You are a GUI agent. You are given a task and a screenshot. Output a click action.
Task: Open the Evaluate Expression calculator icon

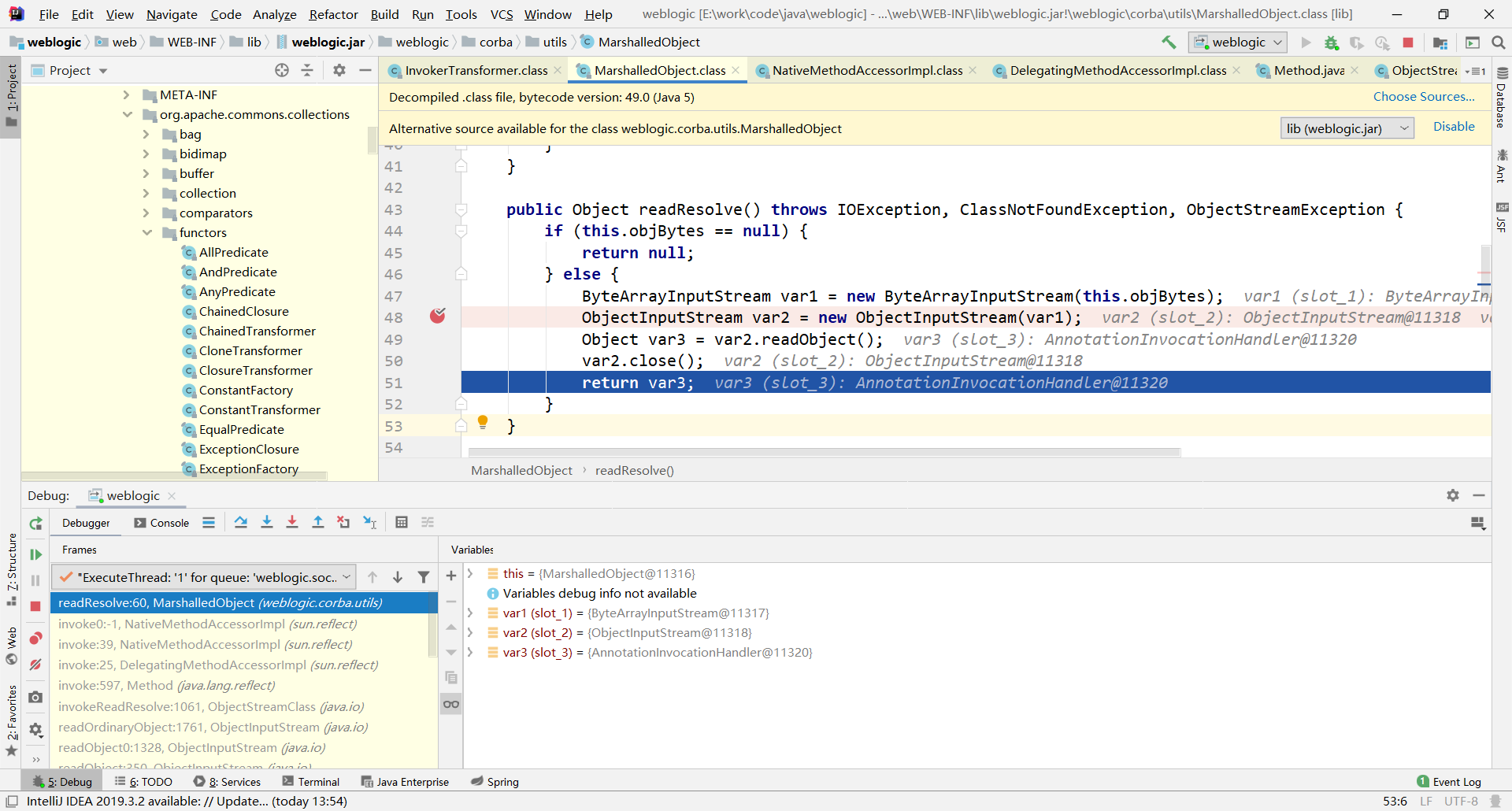pos(402,522)
